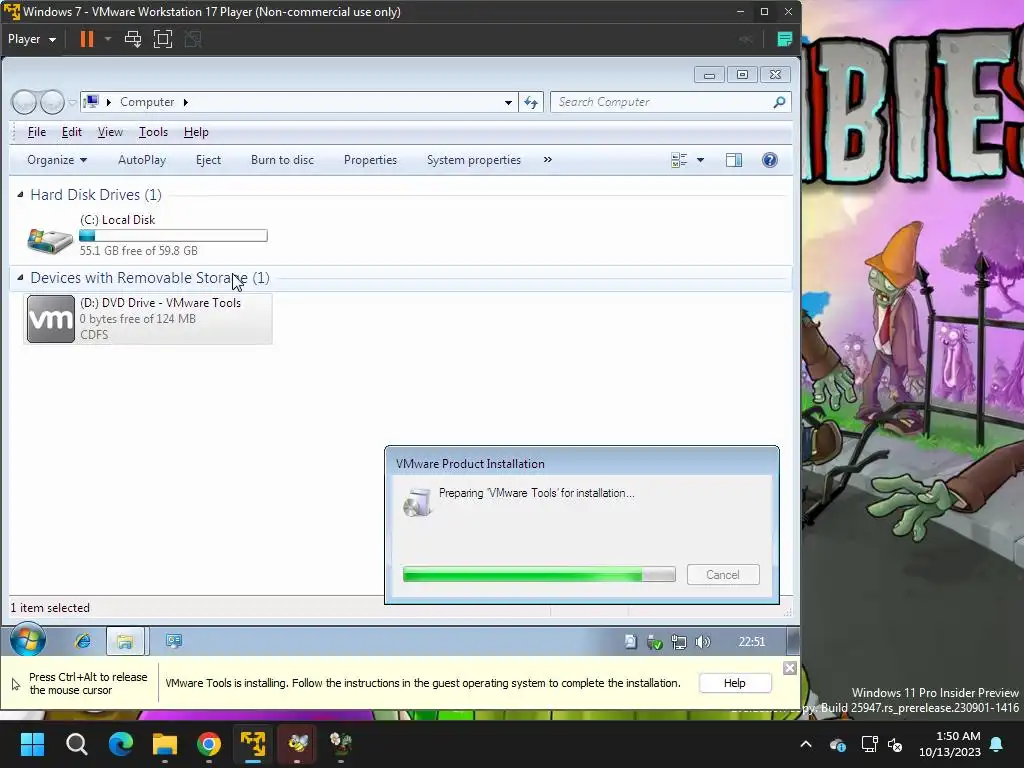Launch Internet Explorer from Windows 7 taskbar
Image resolution: width=1024 pixels, height=768 pixels.
(83, 641)
